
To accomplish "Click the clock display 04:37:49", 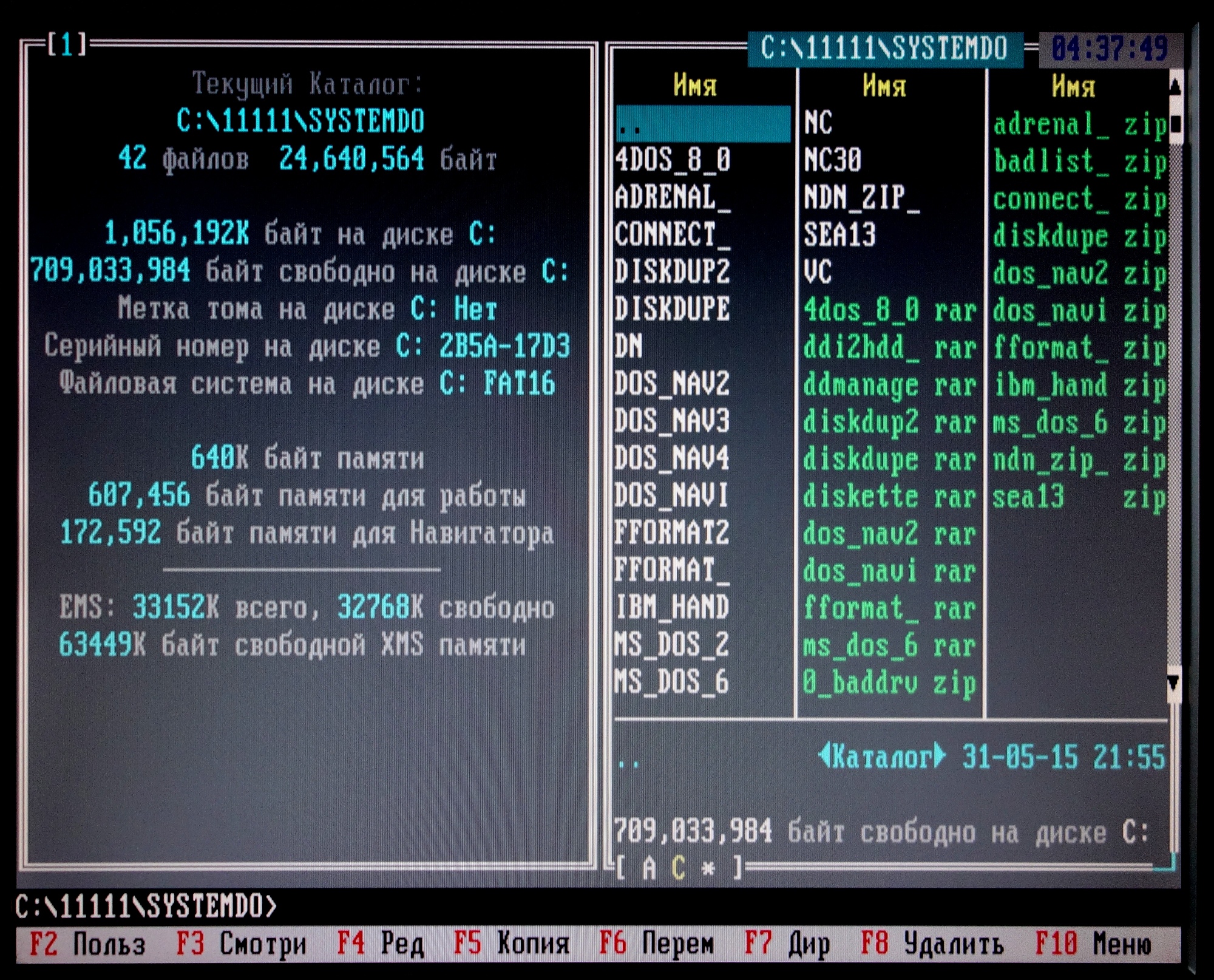I will coord(1109,49).
